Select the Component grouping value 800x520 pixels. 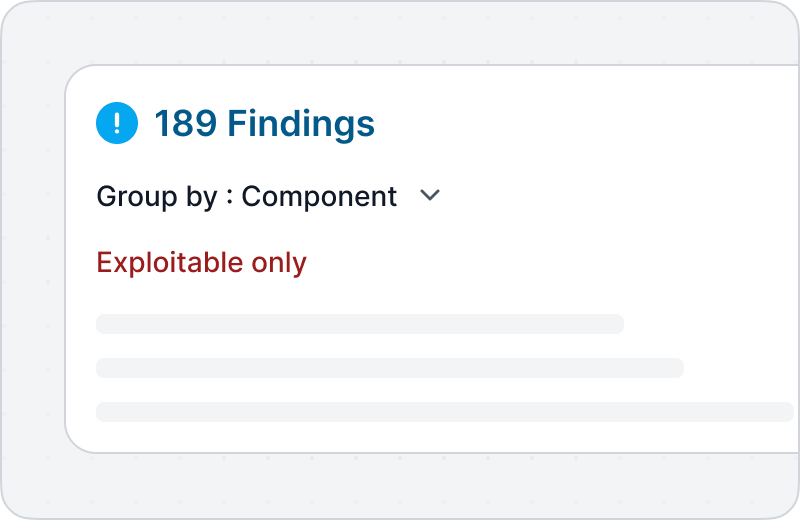click(x=319, y=197)
